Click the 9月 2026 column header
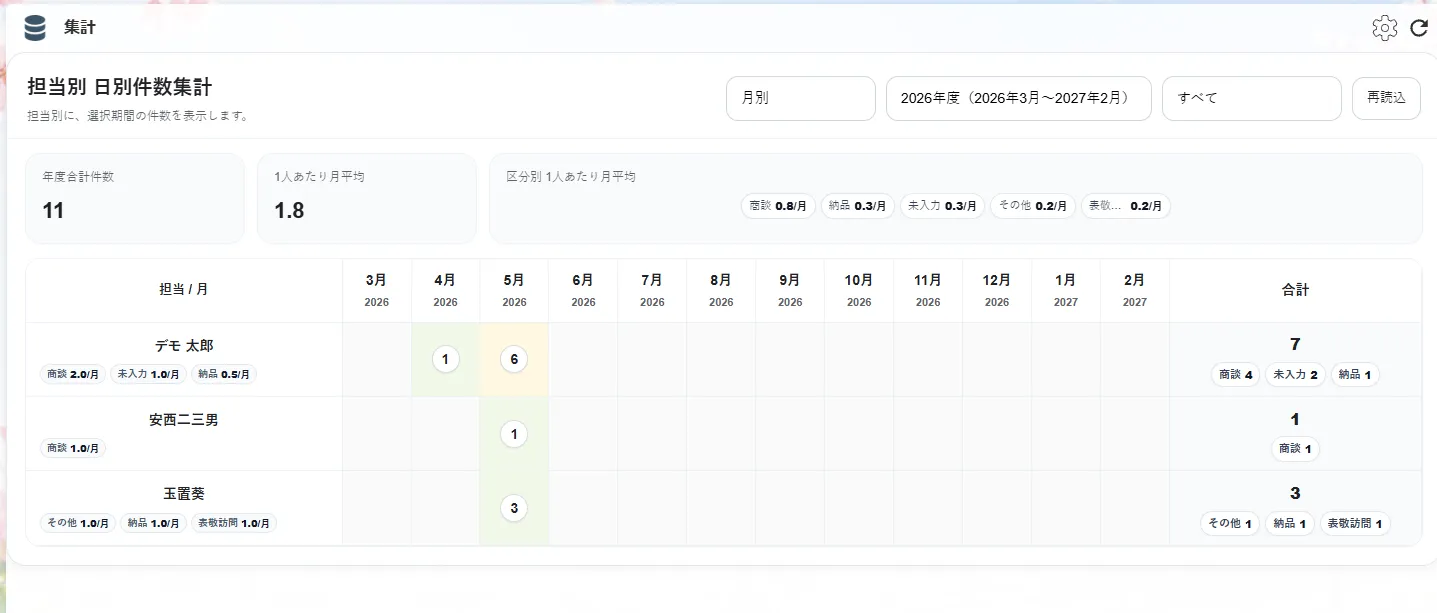Viewport: 1437px width, 613px height. (790, 290)
